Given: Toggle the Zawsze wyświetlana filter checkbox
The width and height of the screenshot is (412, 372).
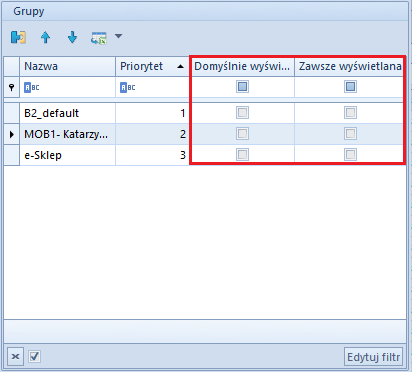Looking at the screenshot, I should (350, 87).
